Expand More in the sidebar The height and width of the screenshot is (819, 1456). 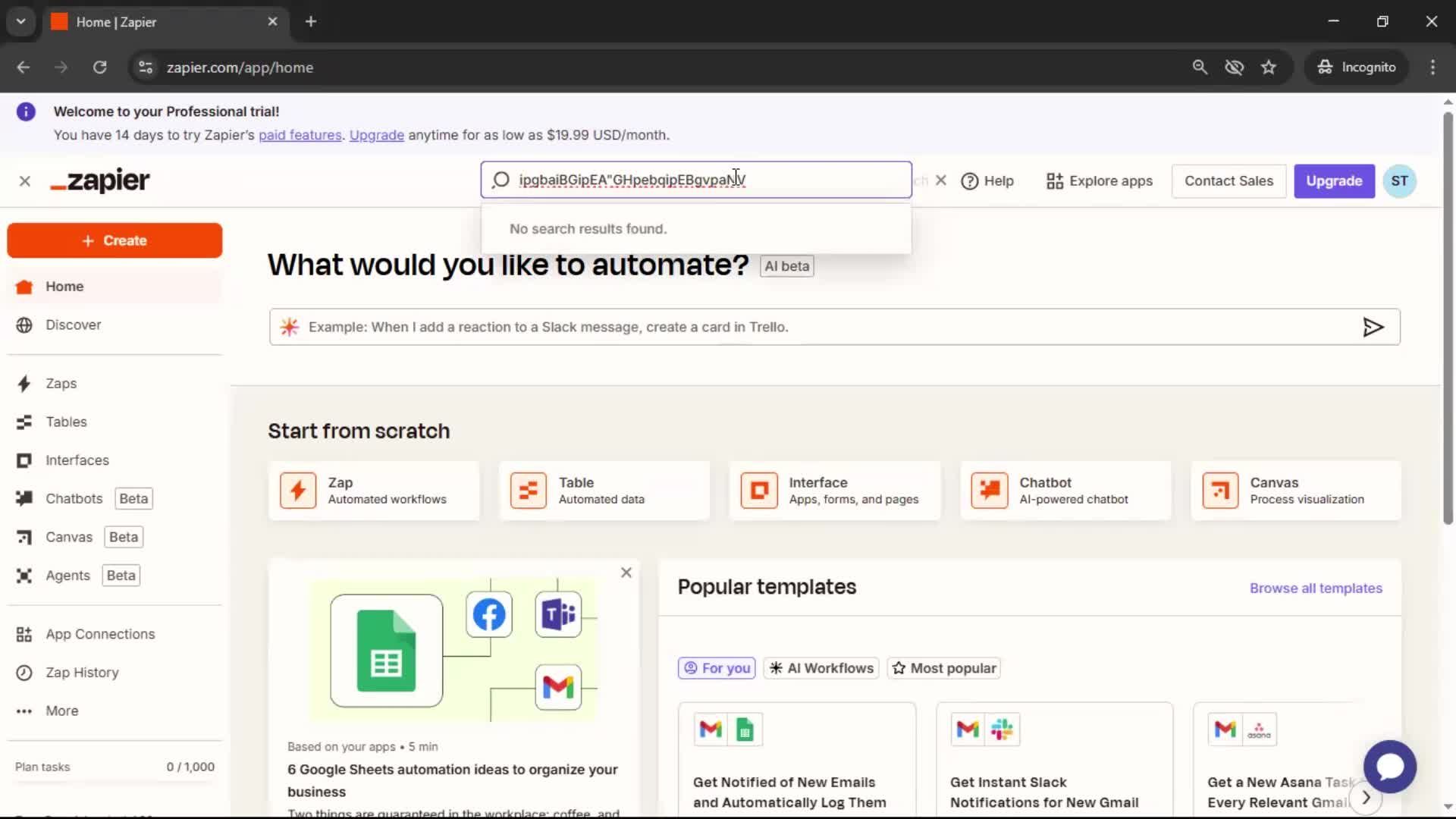pos(115,711)
